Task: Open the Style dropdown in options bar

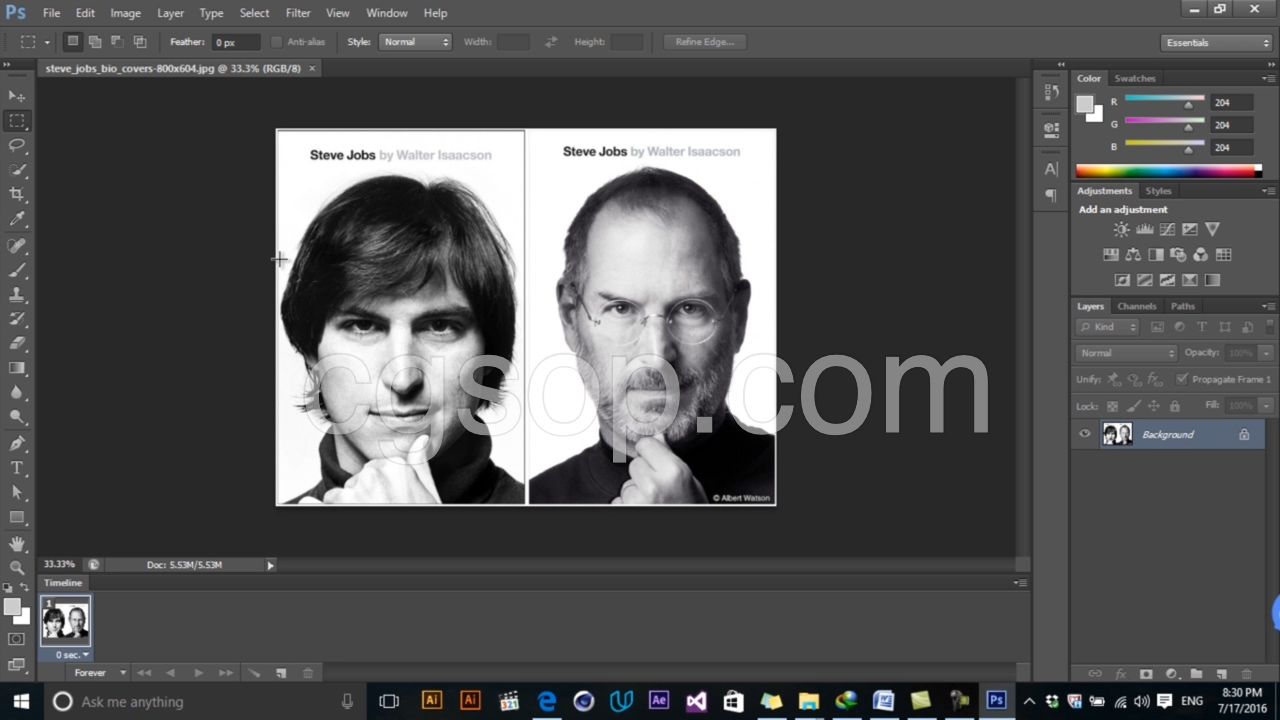Action: point(416,42)
